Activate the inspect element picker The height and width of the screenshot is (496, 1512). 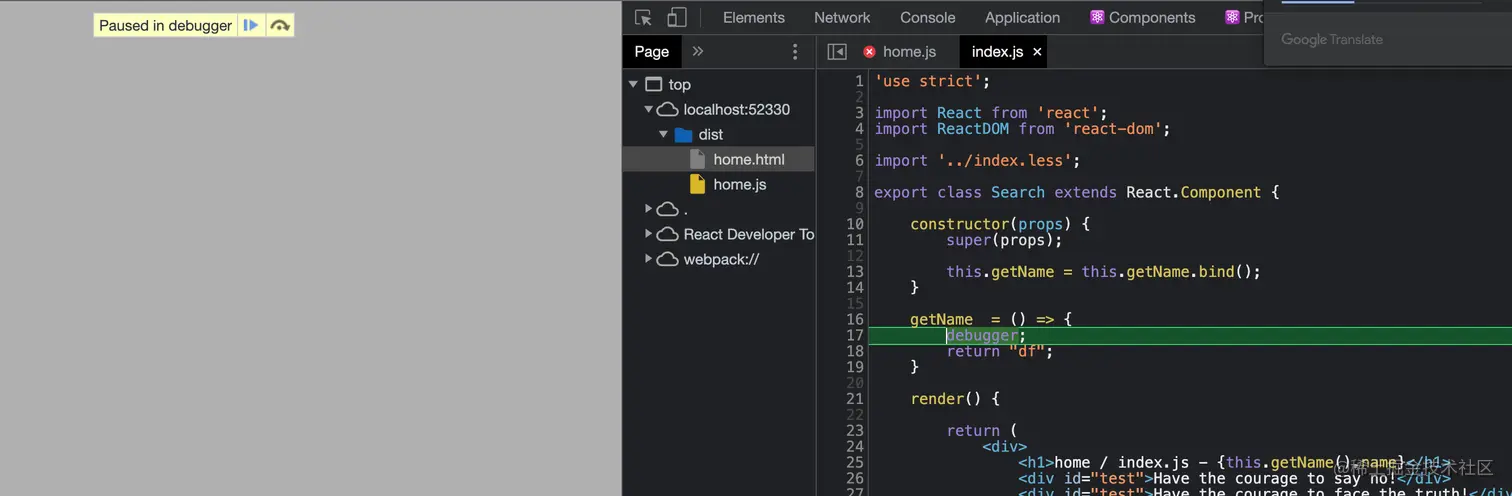pos(644,17)
